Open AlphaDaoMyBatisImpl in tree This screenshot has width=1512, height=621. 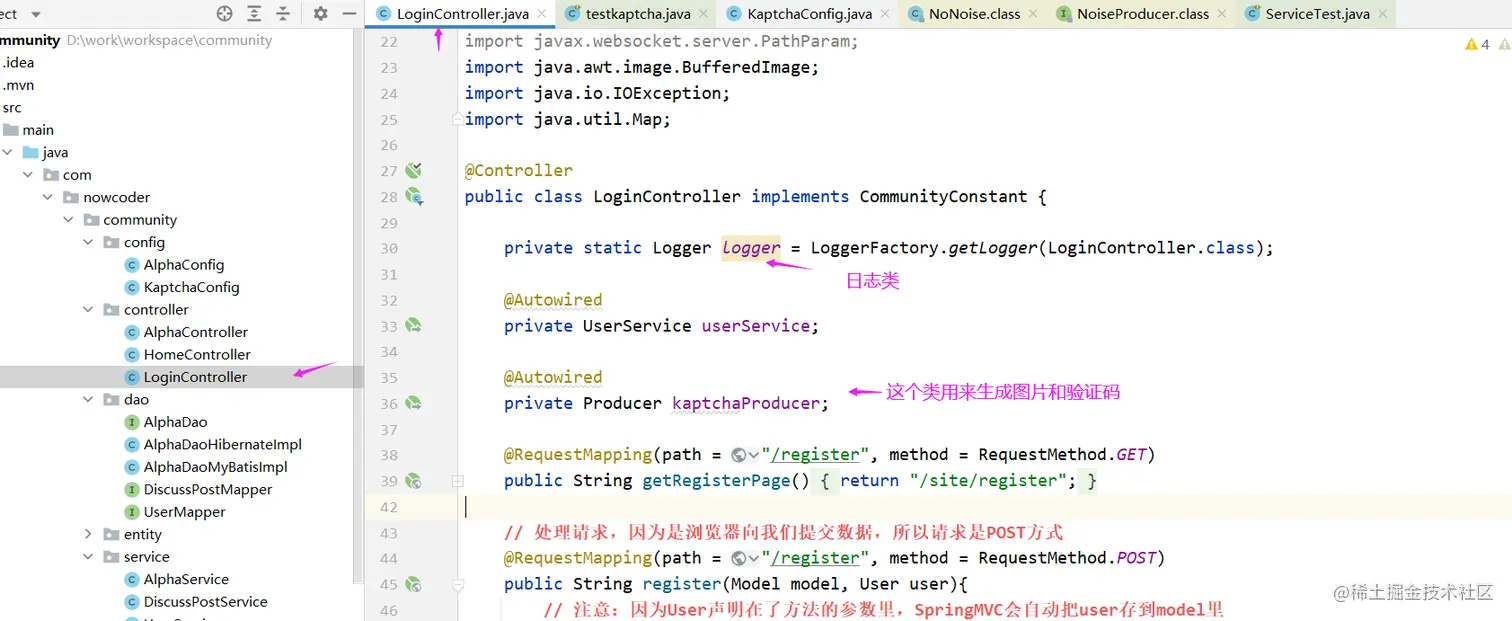(x=215, y=467)
